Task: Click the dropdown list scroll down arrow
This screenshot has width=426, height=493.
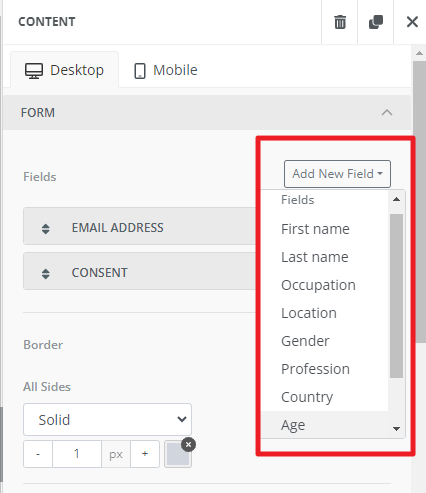Action: (x=396, y=429)
